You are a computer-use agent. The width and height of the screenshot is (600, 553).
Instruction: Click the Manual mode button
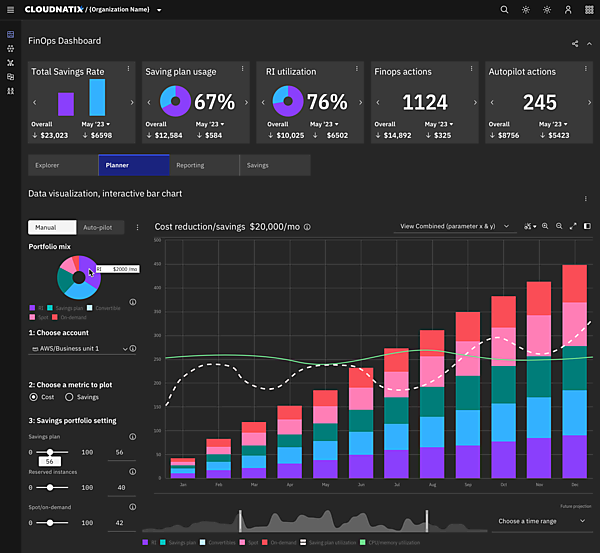coord(49,228)
